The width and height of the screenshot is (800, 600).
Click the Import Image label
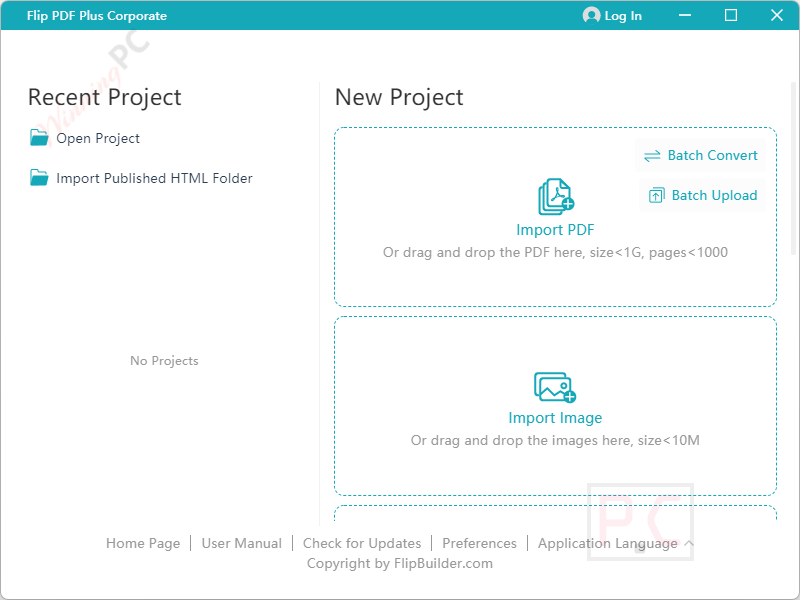pyautogui.click(x=555, y=418)
